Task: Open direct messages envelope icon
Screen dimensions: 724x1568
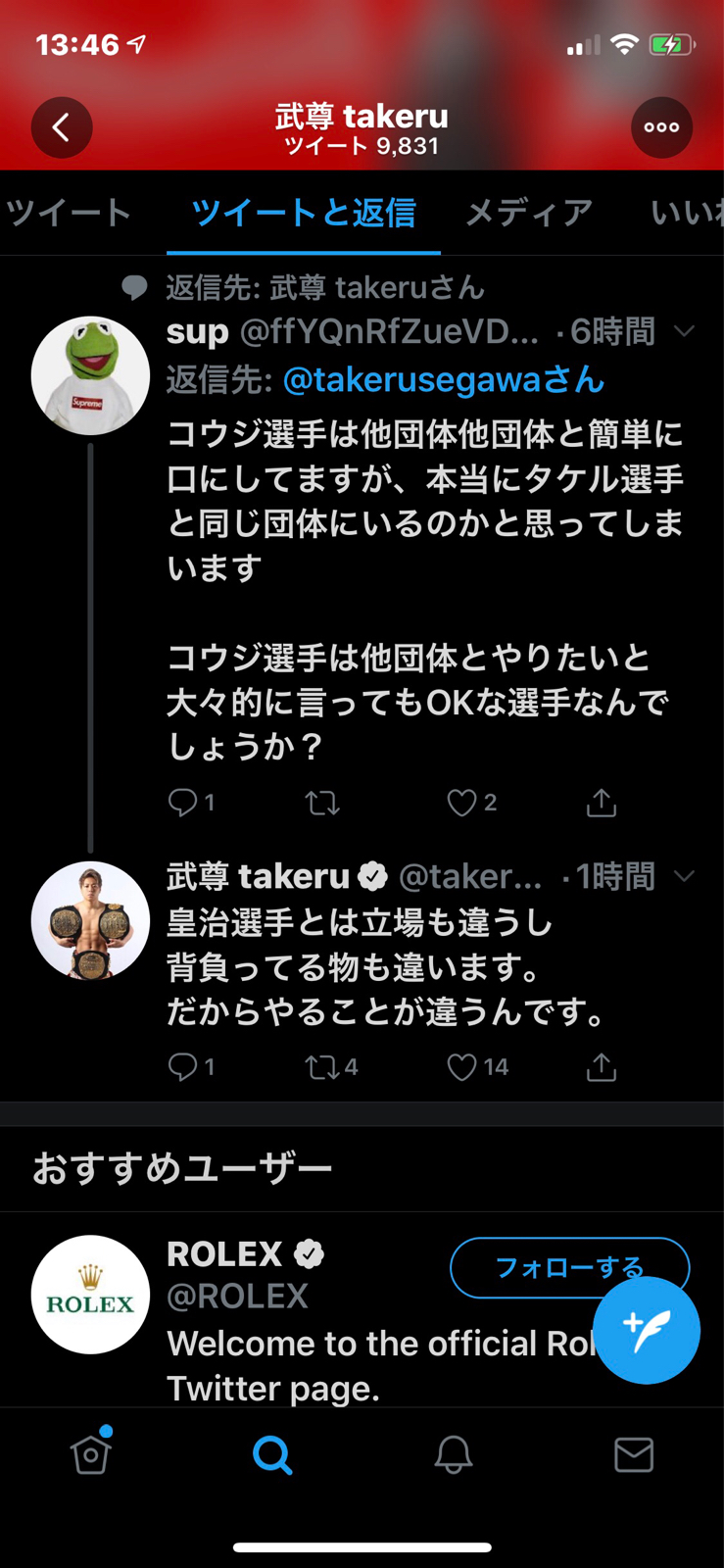Action: click(x=634, y=1455)
